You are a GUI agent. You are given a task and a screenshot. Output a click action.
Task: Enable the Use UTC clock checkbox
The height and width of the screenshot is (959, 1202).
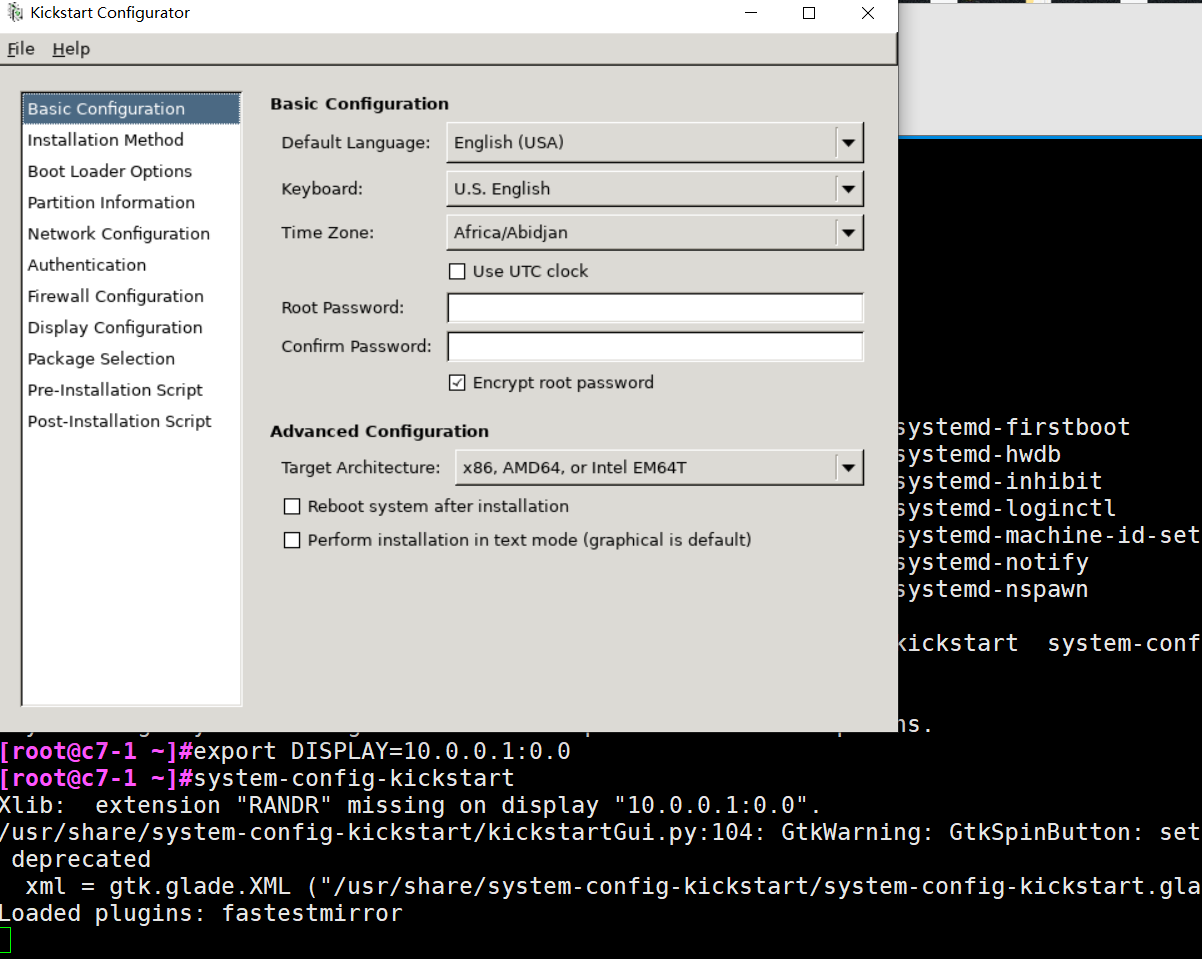[457, 271]
